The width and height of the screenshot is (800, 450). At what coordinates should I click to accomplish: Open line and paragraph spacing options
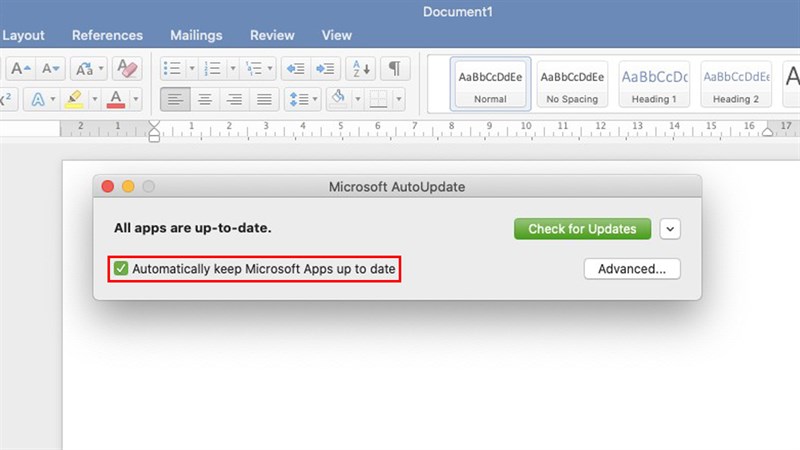[x=303, y=99]
